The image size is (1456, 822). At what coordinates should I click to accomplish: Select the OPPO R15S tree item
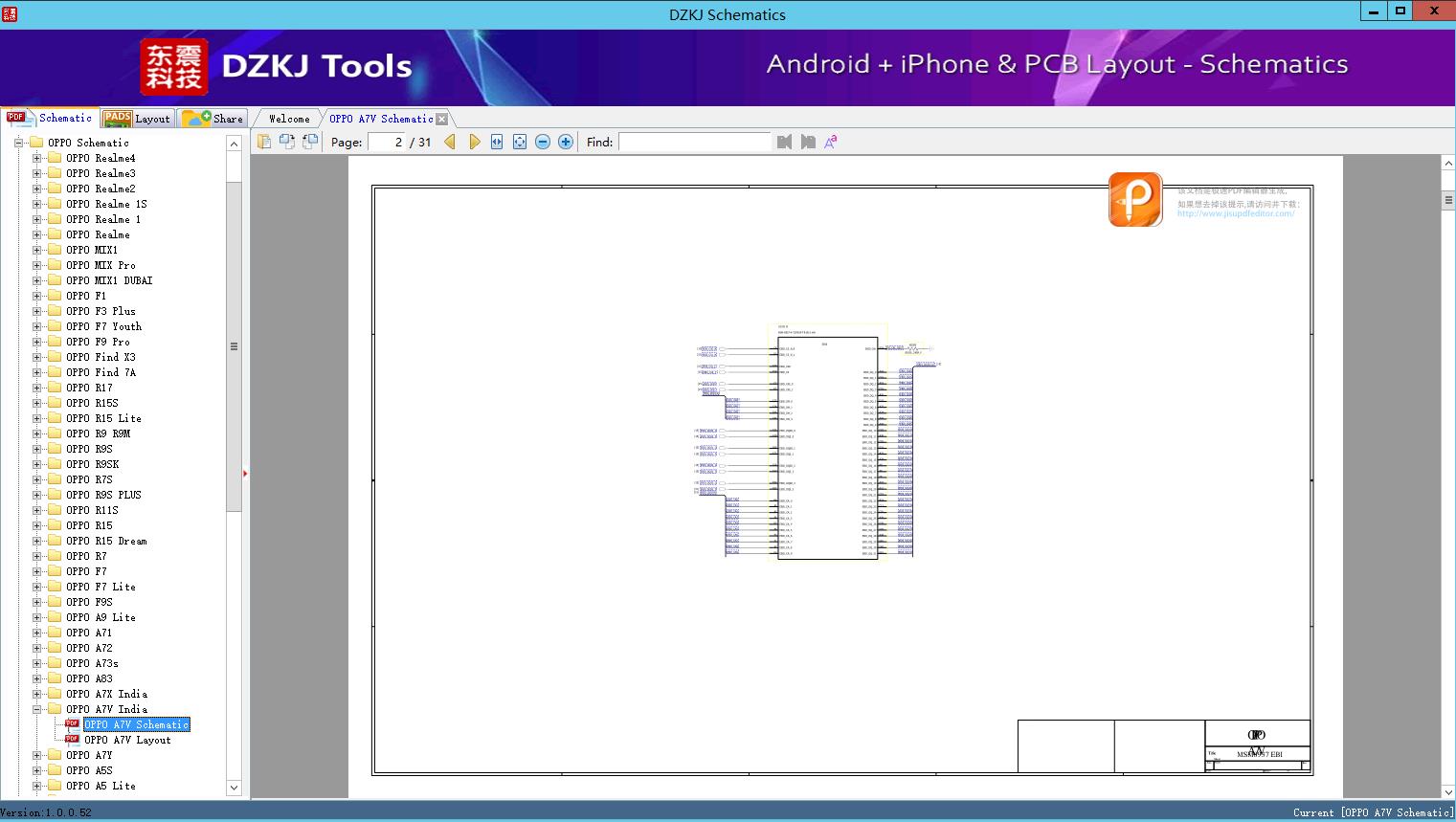tap(92, 403)
